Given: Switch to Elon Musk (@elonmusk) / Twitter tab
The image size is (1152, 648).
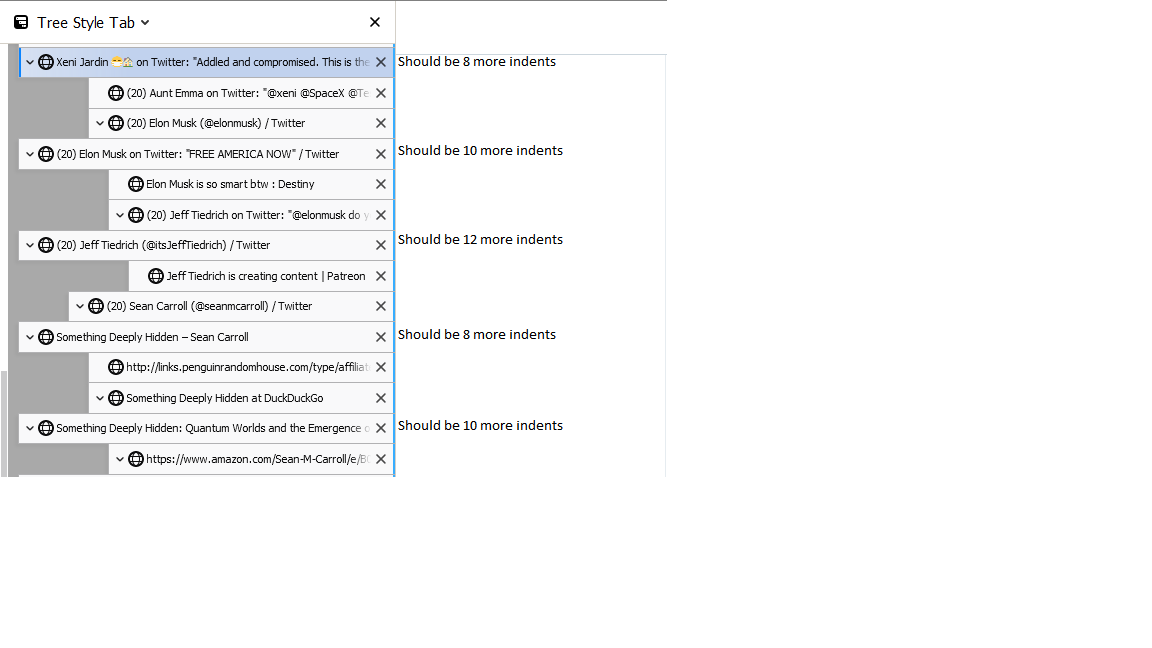Looking at the screenshot, I should point(241,123).
